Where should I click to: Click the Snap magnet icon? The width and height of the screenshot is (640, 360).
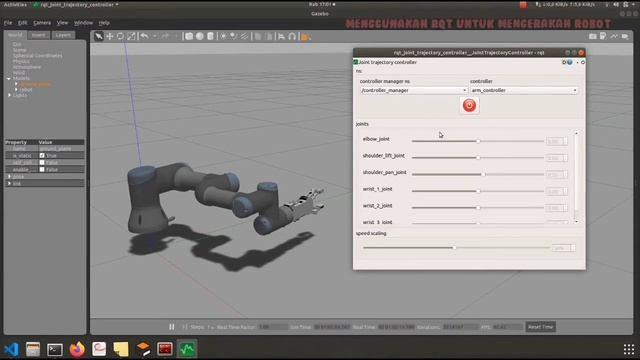[292, 36]
